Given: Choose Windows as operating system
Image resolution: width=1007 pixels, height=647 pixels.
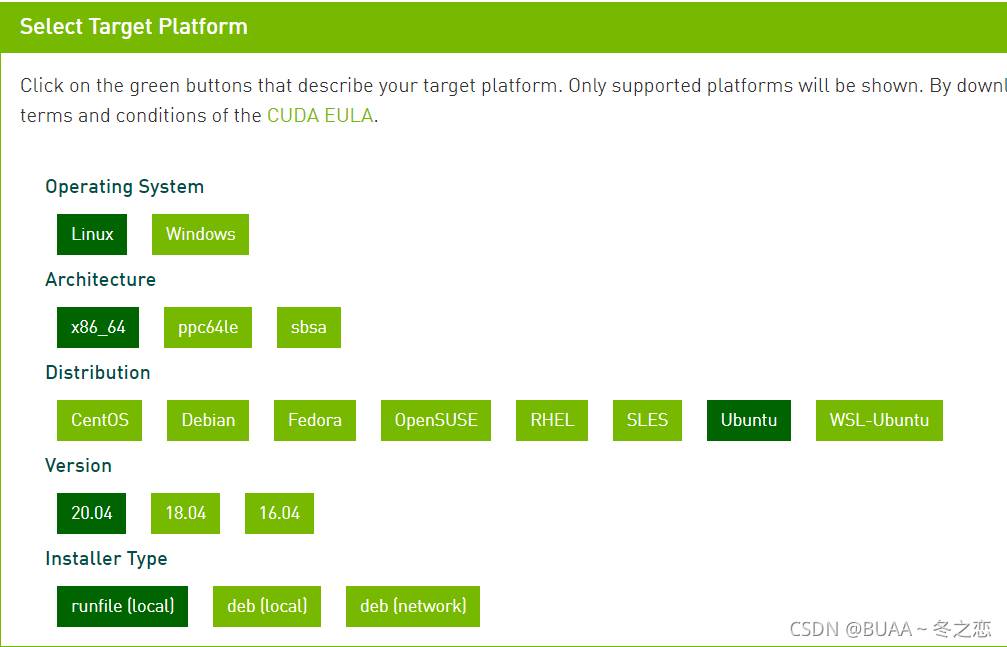Looking at the screenshot, I should [200, 235].
